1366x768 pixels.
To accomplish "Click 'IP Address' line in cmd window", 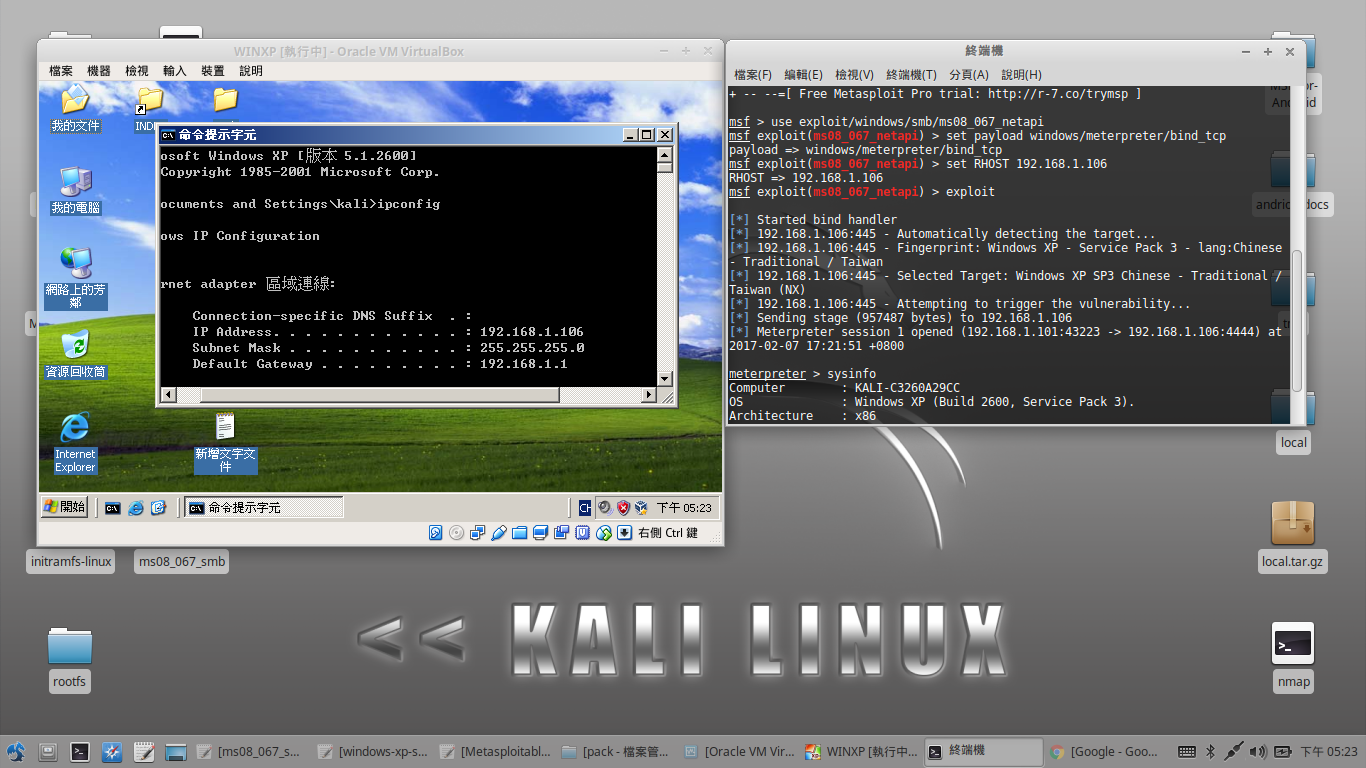I will [388, 331].
